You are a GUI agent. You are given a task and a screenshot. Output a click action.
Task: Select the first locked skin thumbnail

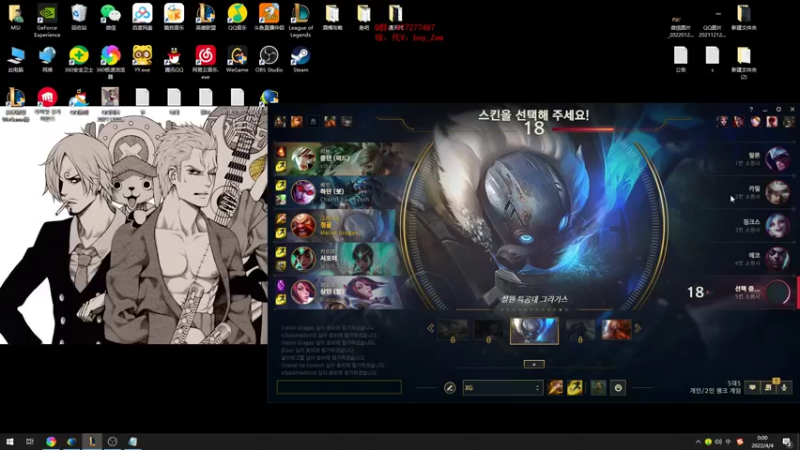point(453,330)
